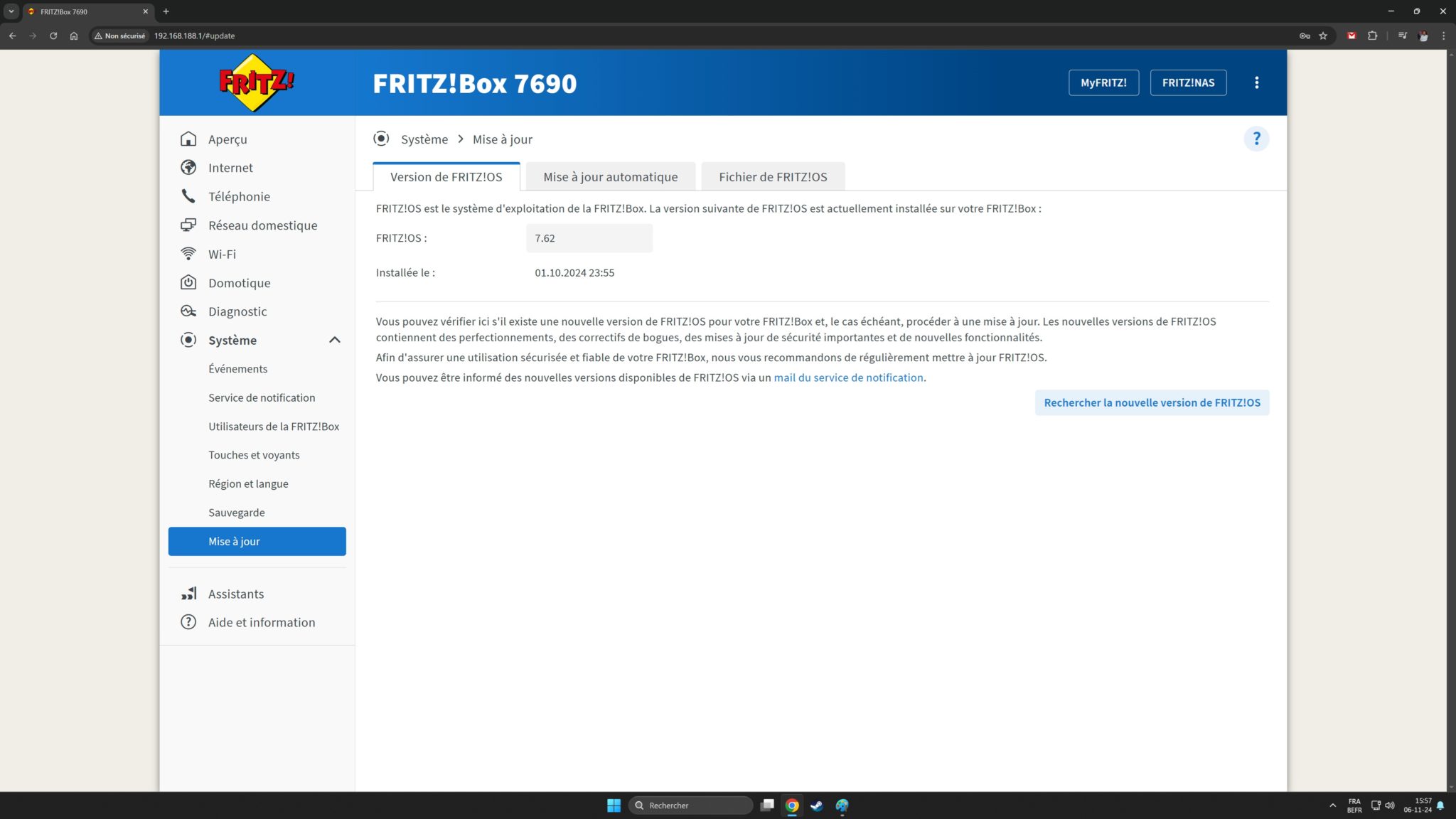Switch to Fichier de FRITZ!OS tab
The width and height of the screenshot is (1456, 819).
tap(773, 176)
